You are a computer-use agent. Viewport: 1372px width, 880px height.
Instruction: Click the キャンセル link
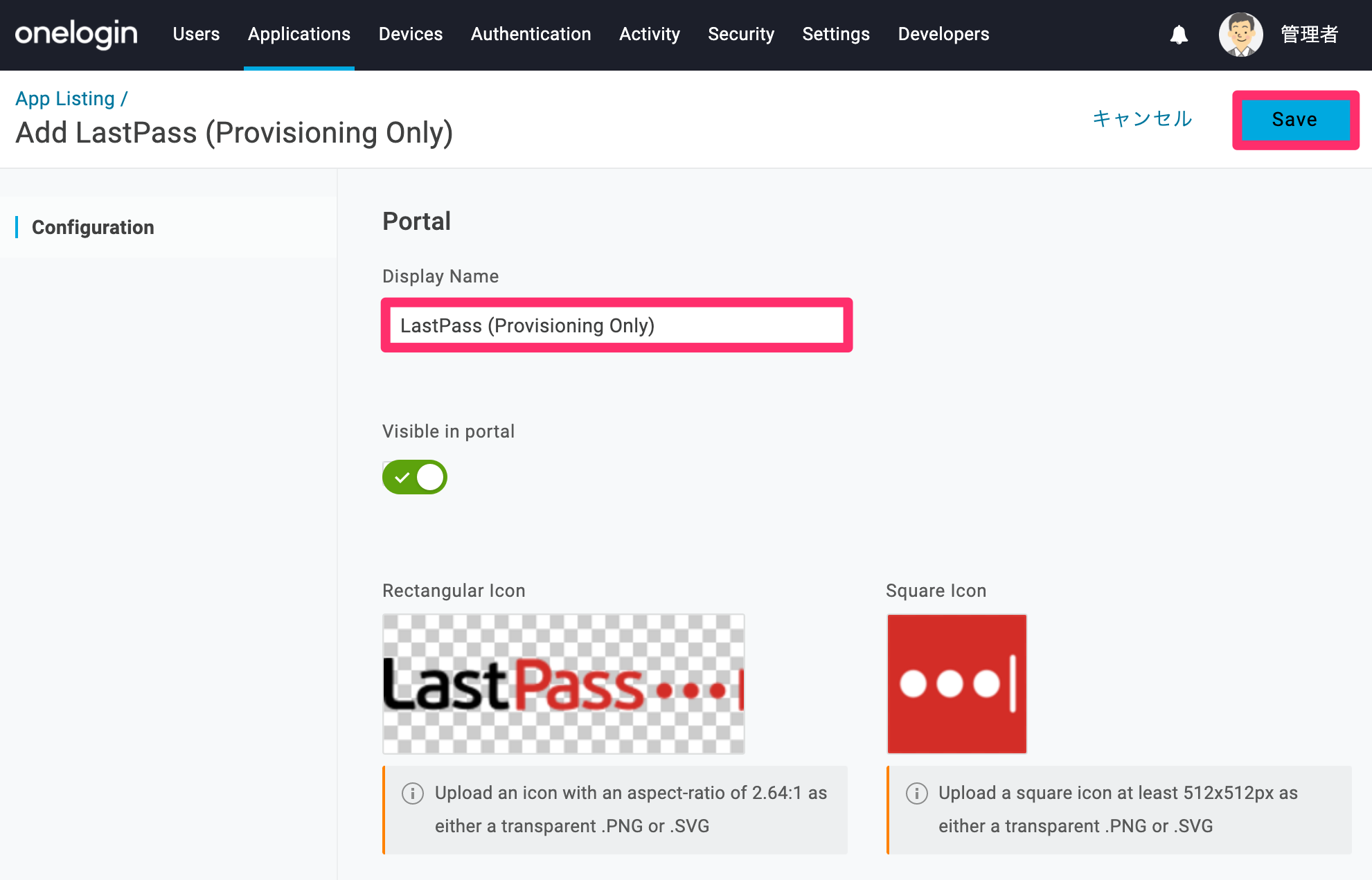(x=1142, y=119)
